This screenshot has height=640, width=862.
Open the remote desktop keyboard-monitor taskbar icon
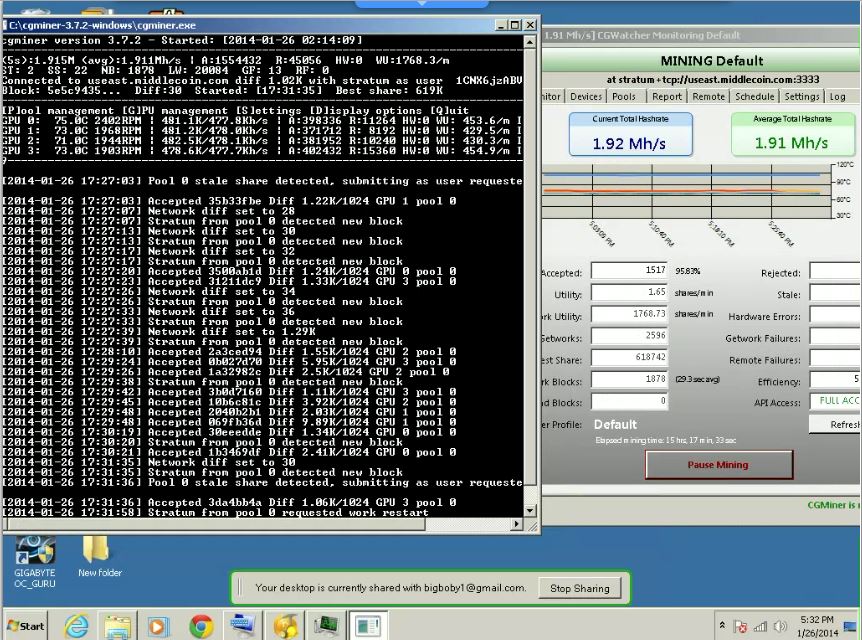[x=242, y=626]
